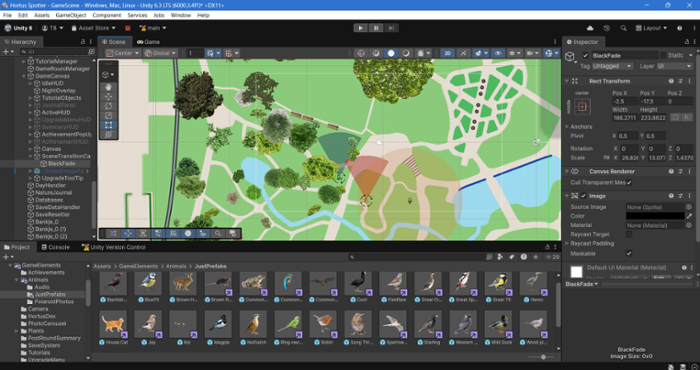The image size is (700, 370).
Task: Open the Window menu
Action: point(181,15)
